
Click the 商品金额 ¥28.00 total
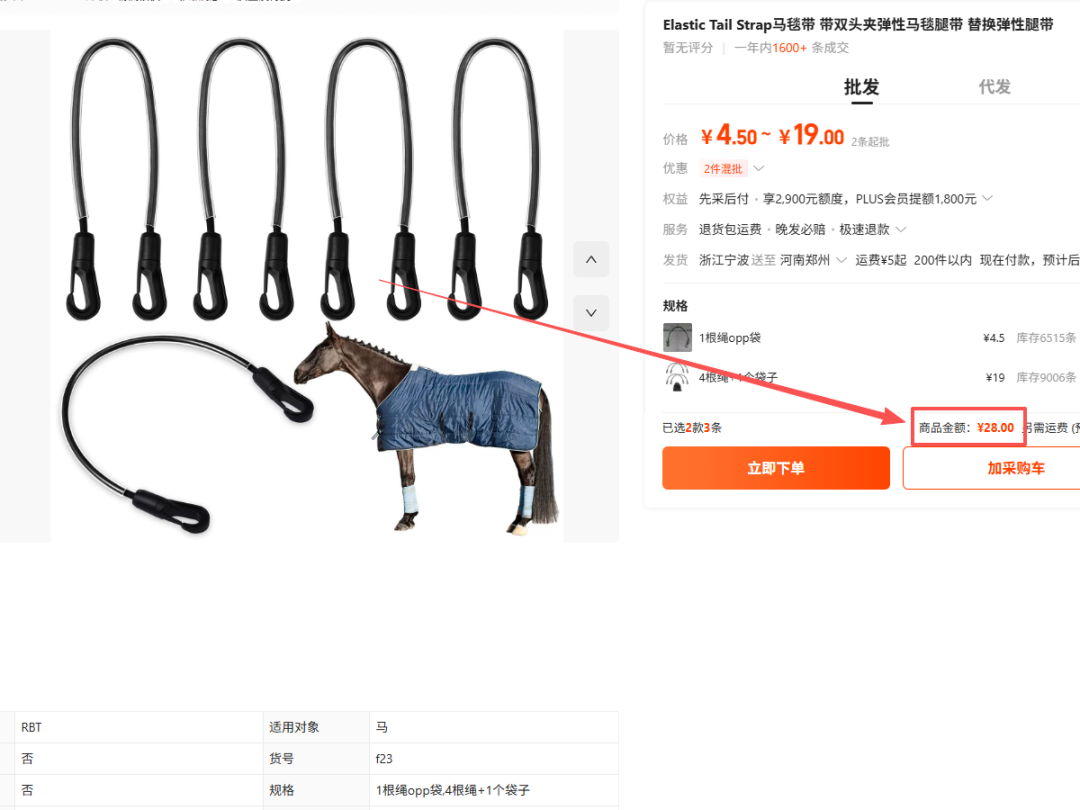[x=966, y=428]
